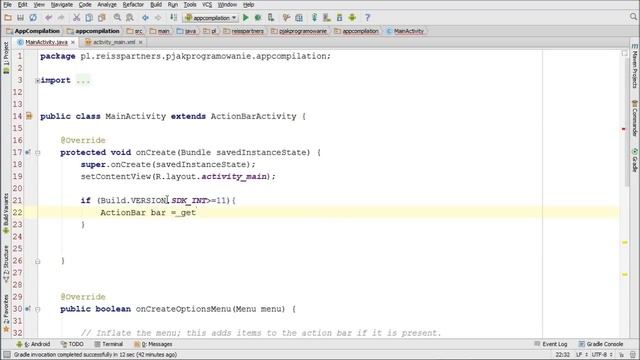Viewport: 640px width, 360px height.
Task: Open the Gradle Console
Action: point(600,344)
